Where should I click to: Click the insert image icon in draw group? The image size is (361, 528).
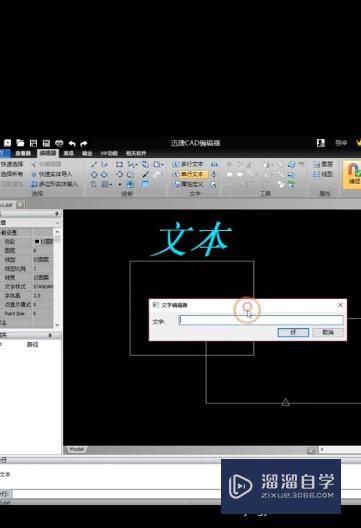(130, 184)
